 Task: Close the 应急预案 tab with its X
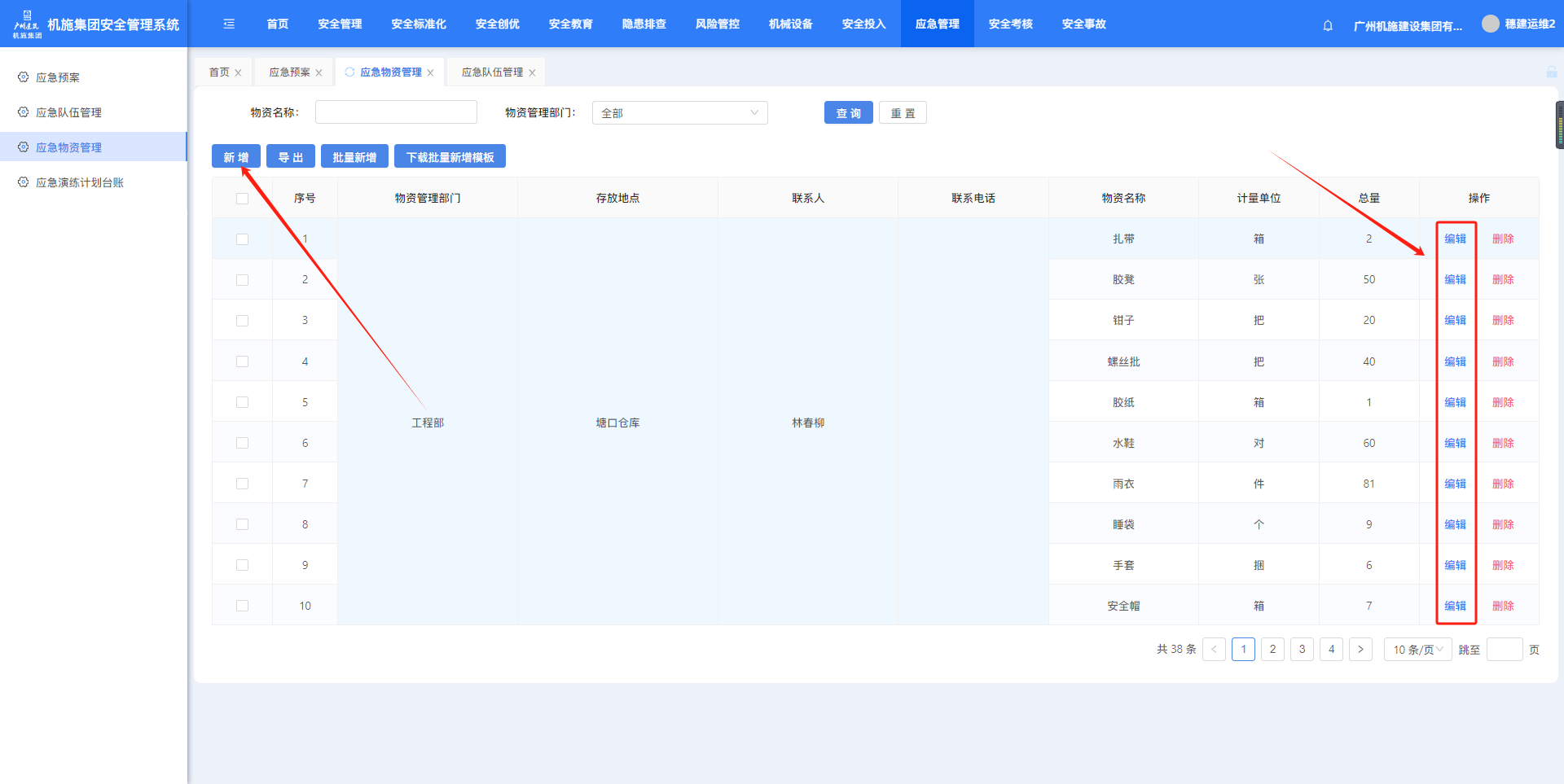point(319,72)
